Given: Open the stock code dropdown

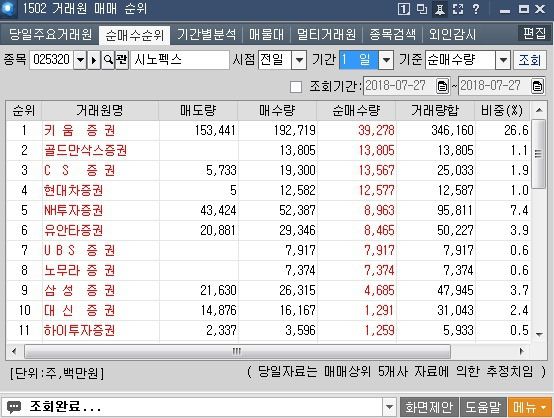Looking at the screenshot, I should tap(80, 60).
